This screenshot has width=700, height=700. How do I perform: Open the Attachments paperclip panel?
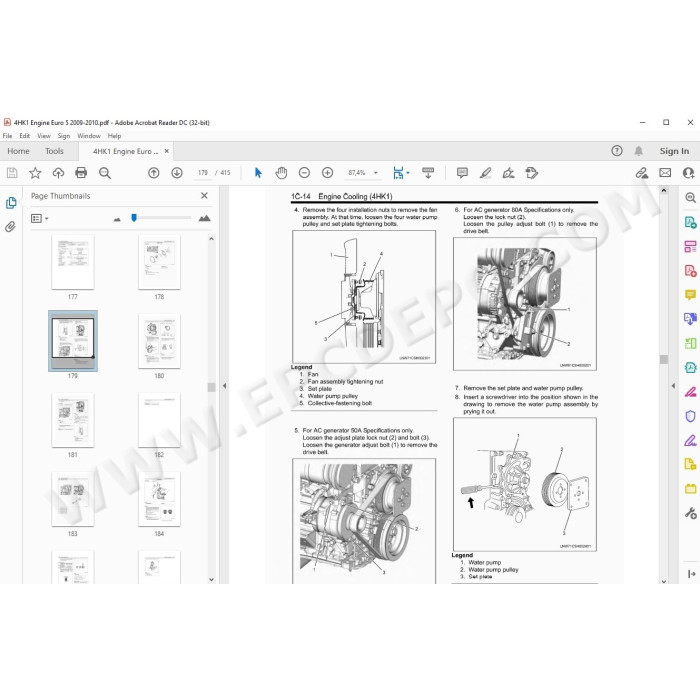click(11, 227)
